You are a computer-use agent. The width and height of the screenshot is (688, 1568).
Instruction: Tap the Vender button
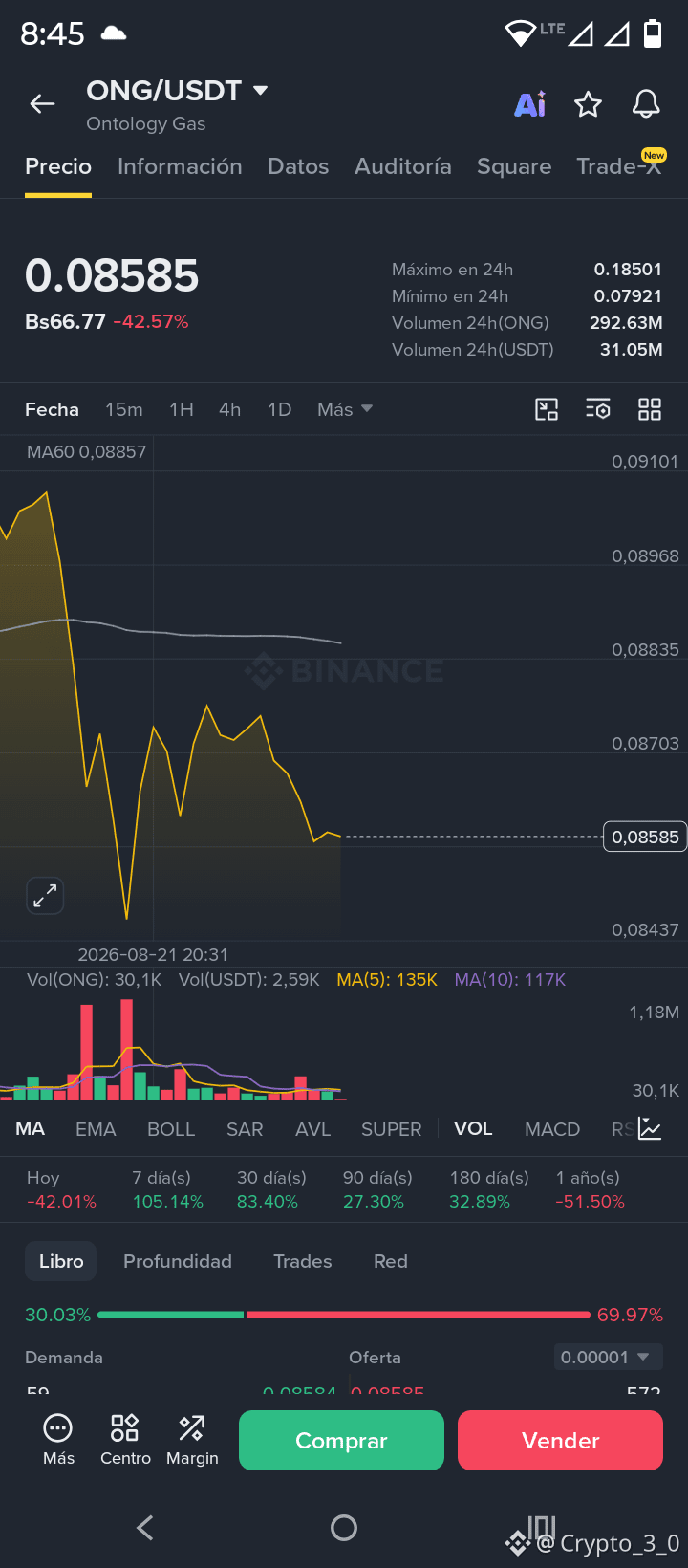pos(560,1440)
